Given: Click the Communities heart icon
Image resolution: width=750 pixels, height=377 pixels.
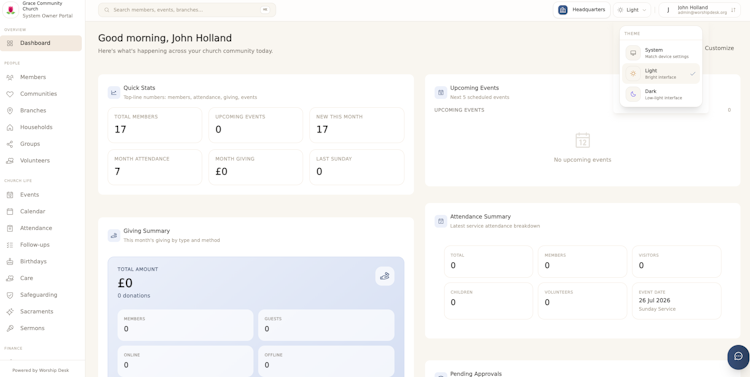Looking at the screenshot, I should click(10, 94).
